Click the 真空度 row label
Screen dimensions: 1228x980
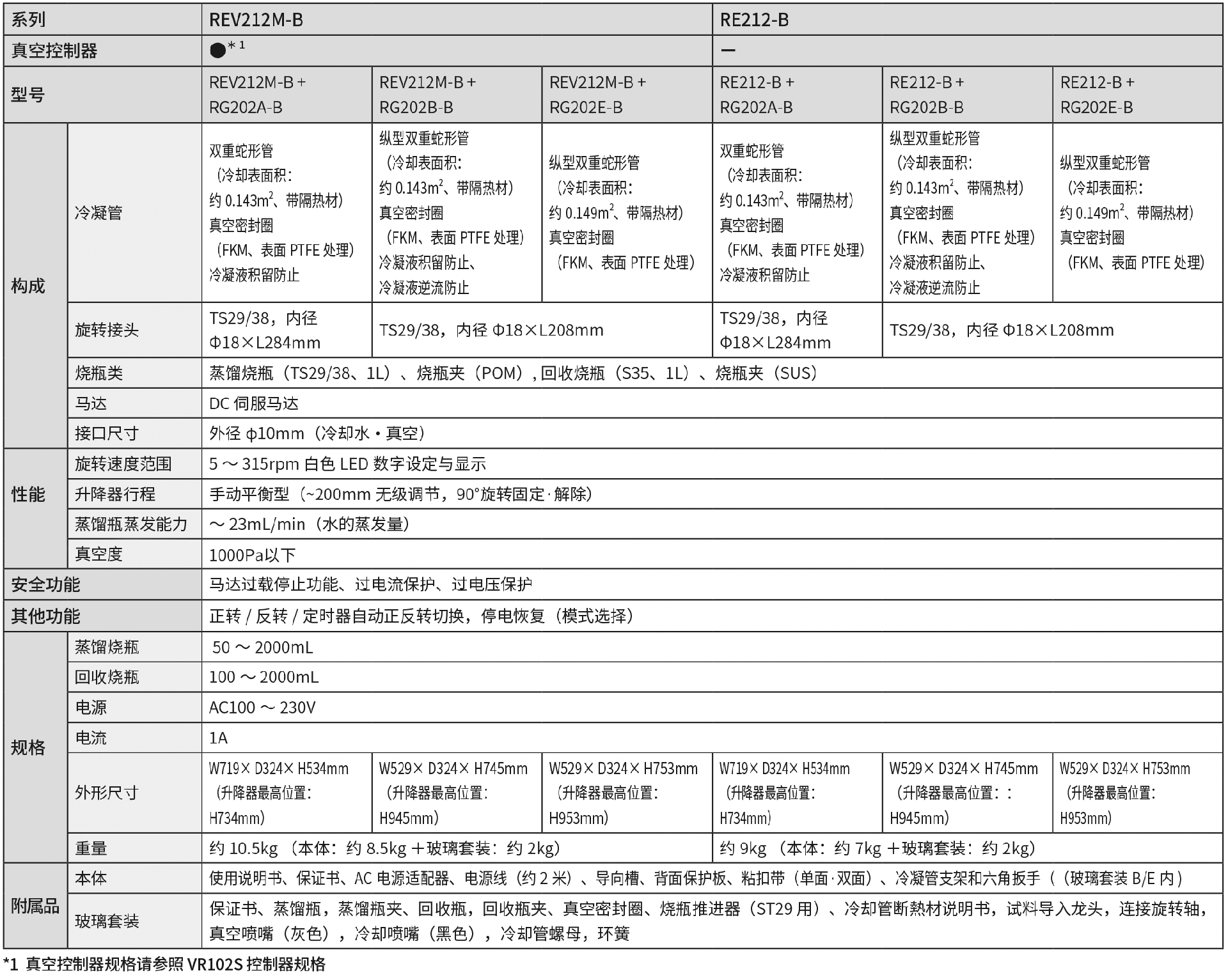98,554
